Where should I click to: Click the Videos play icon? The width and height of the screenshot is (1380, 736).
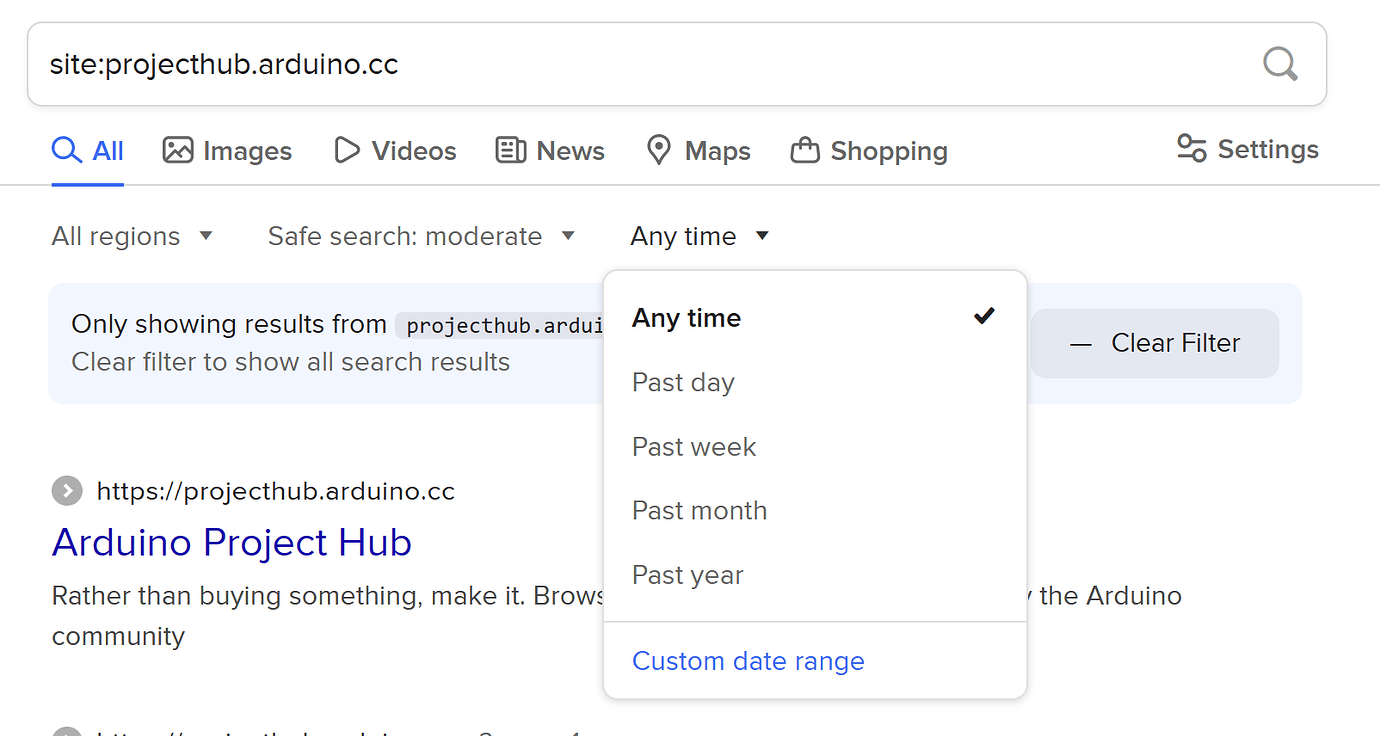tap(345, 150)
